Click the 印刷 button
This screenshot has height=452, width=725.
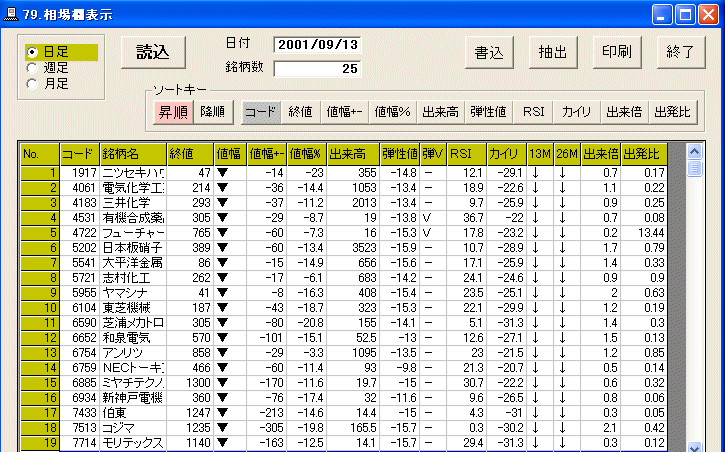pyautogui.click(x=617, y=52)
